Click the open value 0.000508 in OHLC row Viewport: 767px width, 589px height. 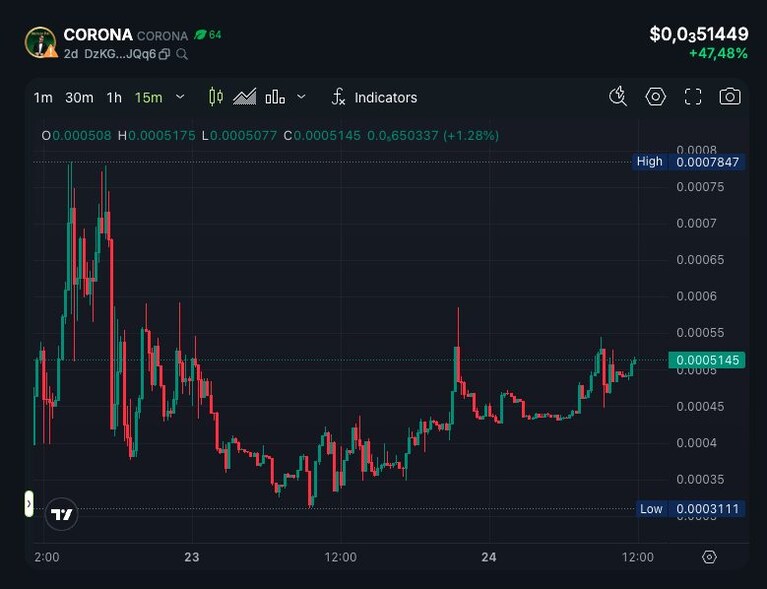tap(82, 136)
